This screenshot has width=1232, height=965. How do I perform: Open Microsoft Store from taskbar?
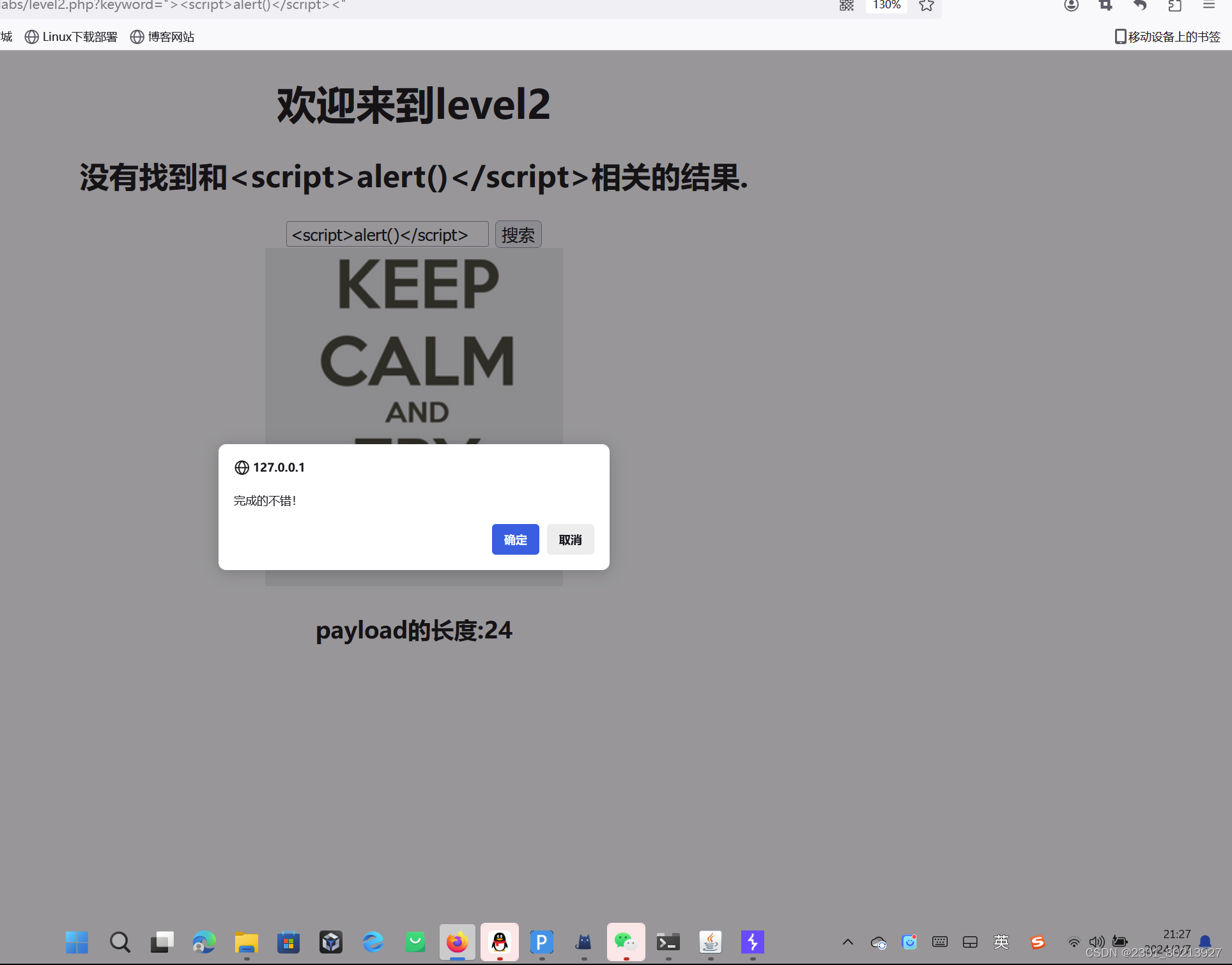pyautogui.click(x=288, y=942)
